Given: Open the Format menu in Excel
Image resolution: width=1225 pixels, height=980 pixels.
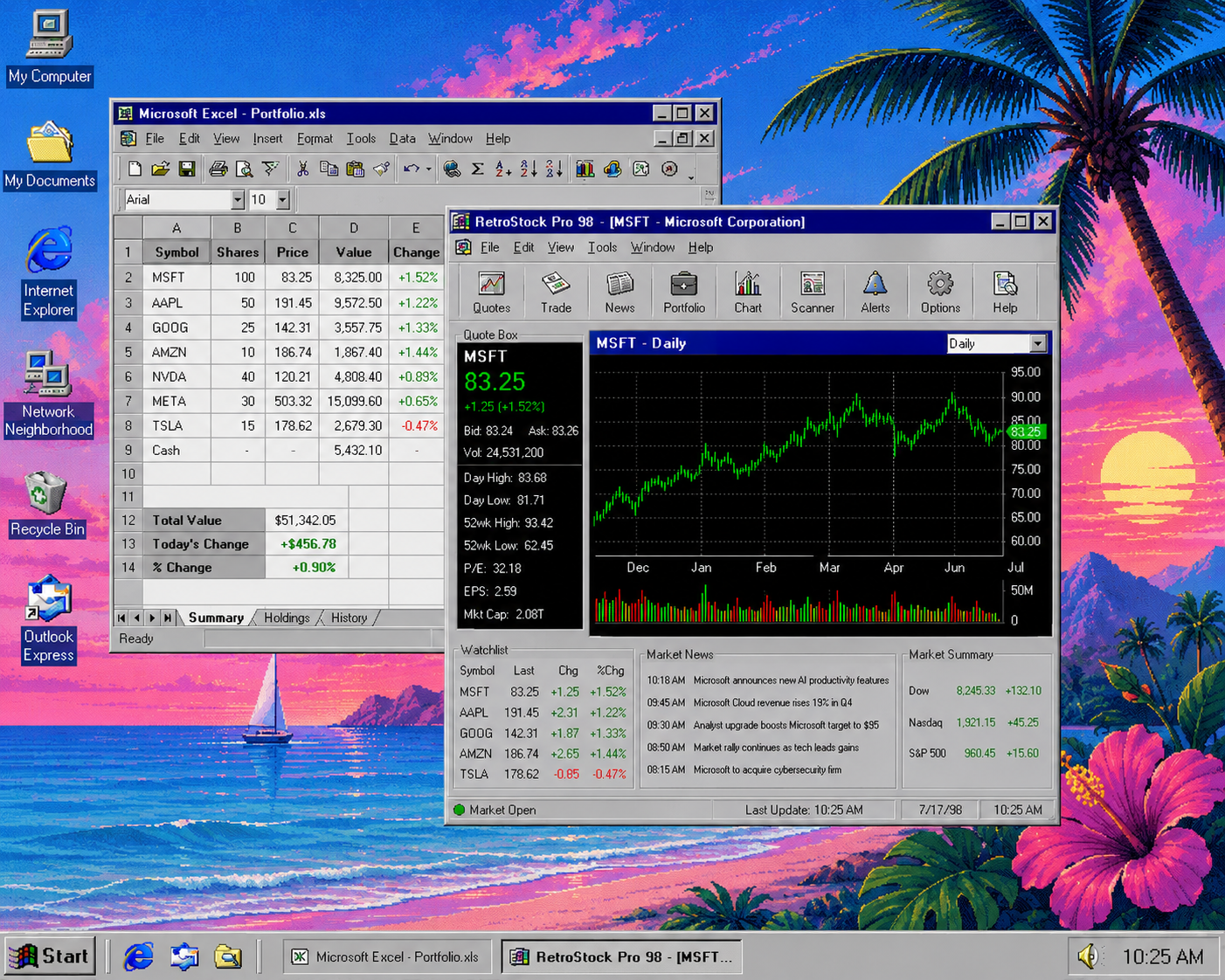Looking at the screenshot, I should click(315, 139).
